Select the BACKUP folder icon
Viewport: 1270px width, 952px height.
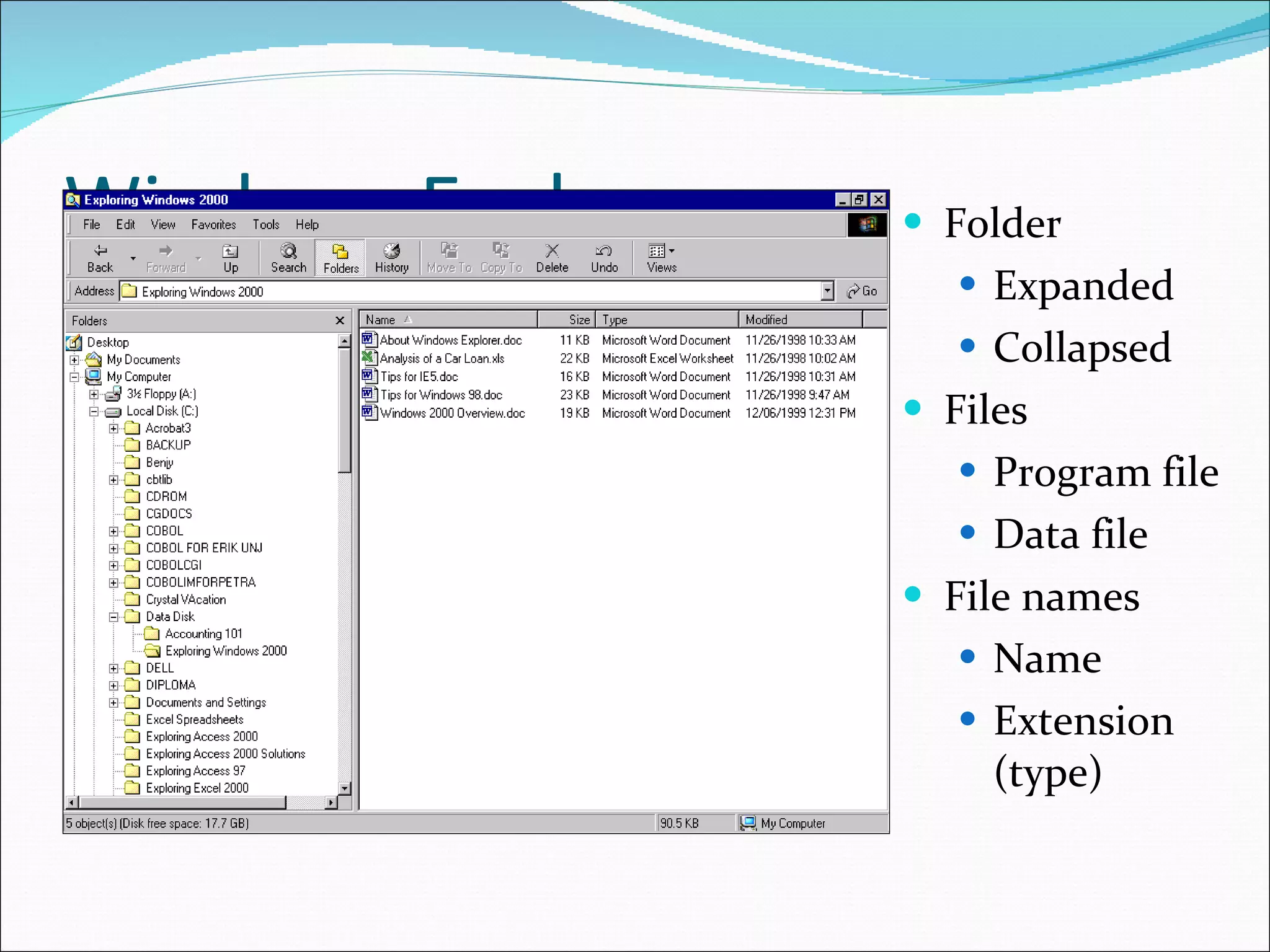tap(132, 445)
